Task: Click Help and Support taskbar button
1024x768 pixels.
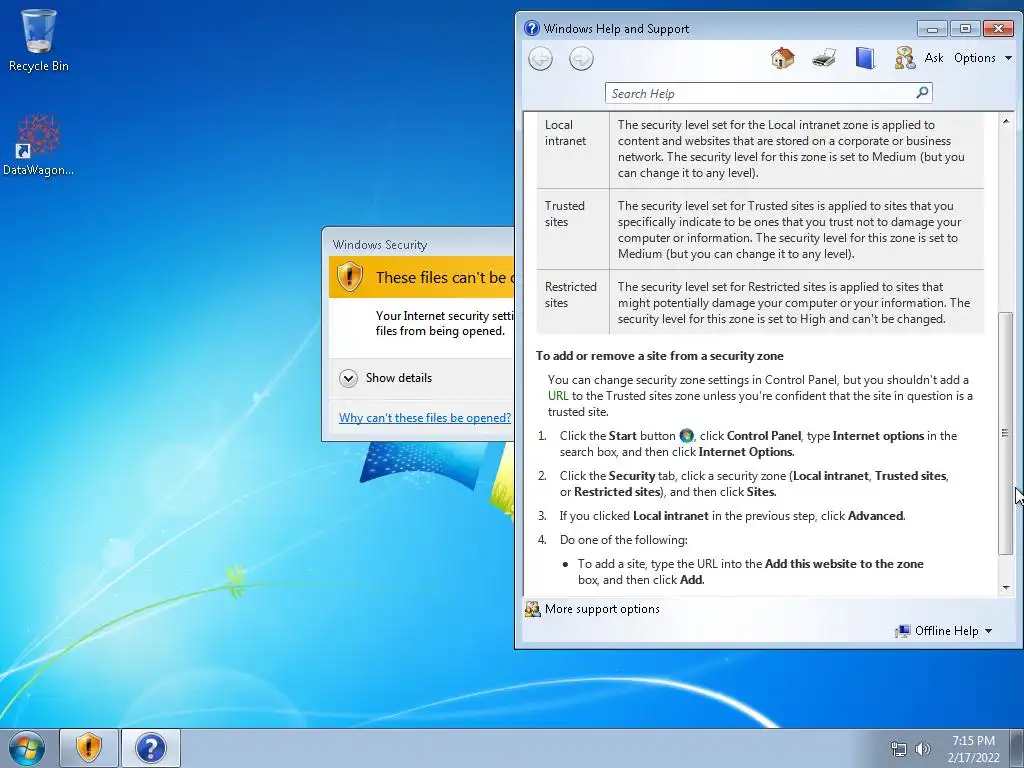Action: click(x=151, y=748)
